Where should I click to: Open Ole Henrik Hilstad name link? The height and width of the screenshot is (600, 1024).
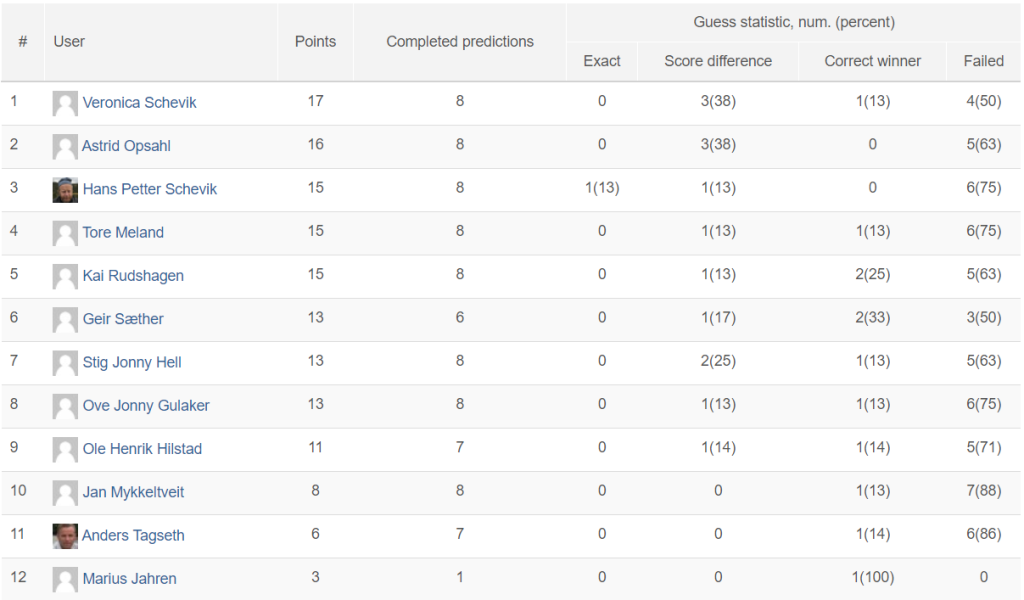coord(142,449)
